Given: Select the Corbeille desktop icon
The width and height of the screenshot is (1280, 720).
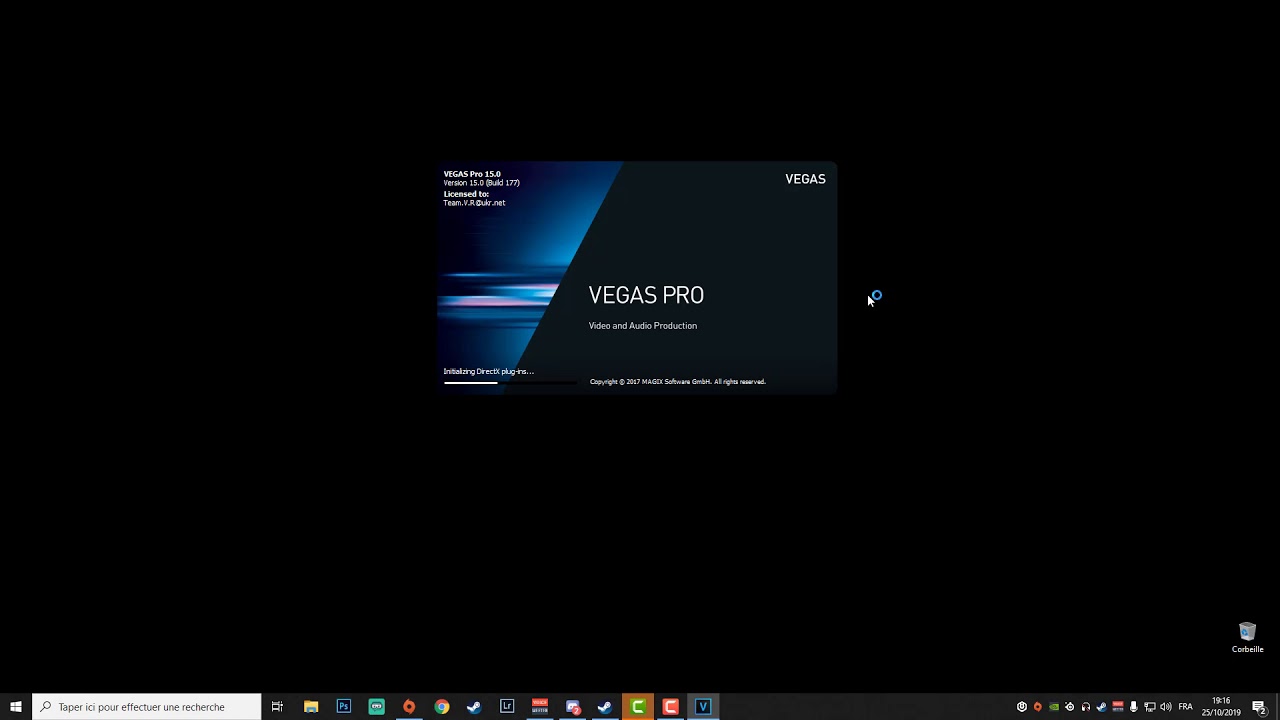Looking at the screenshot, I should pyautogui.click(x=1247, y=637).
